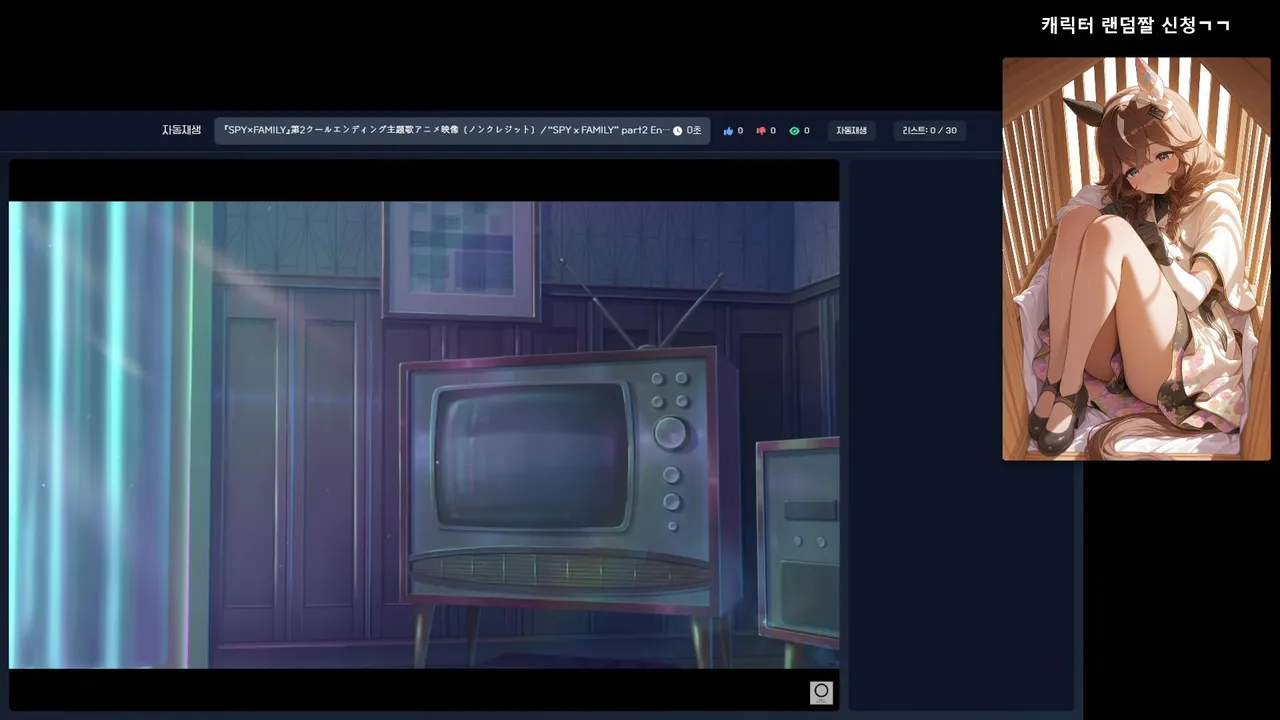The height and width of the screenshot is (720, 1280).
Task: Click the SPY×FAMILY video title bar
Action: [462, 130]
